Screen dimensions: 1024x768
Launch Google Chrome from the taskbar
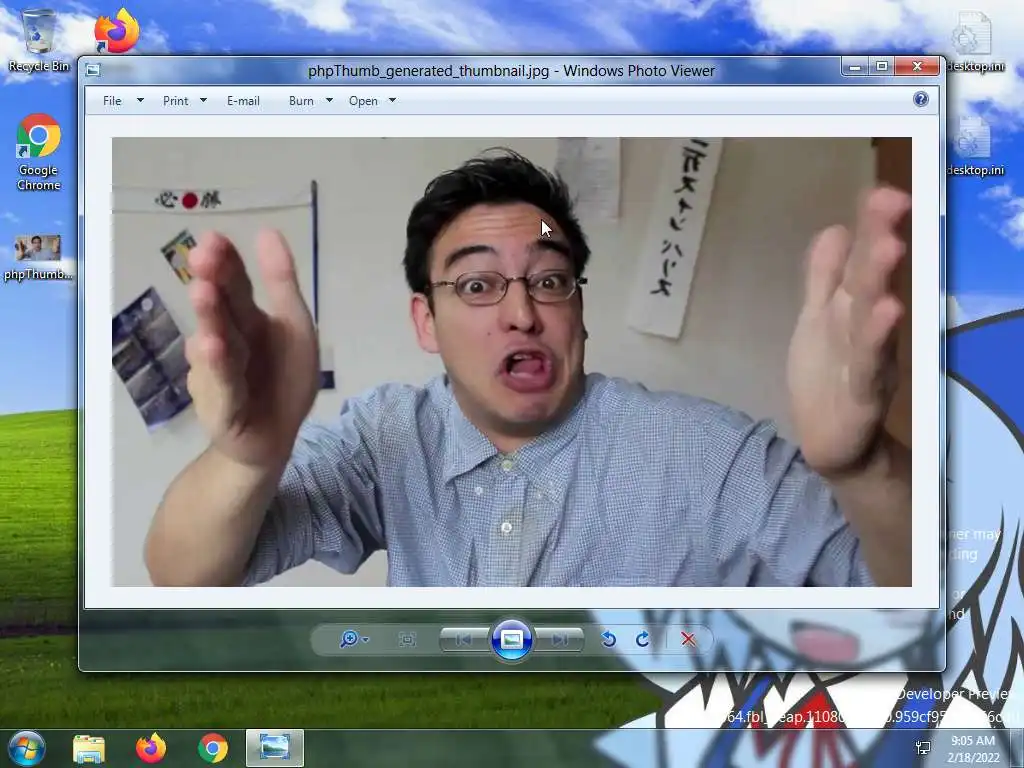point(213,748)
